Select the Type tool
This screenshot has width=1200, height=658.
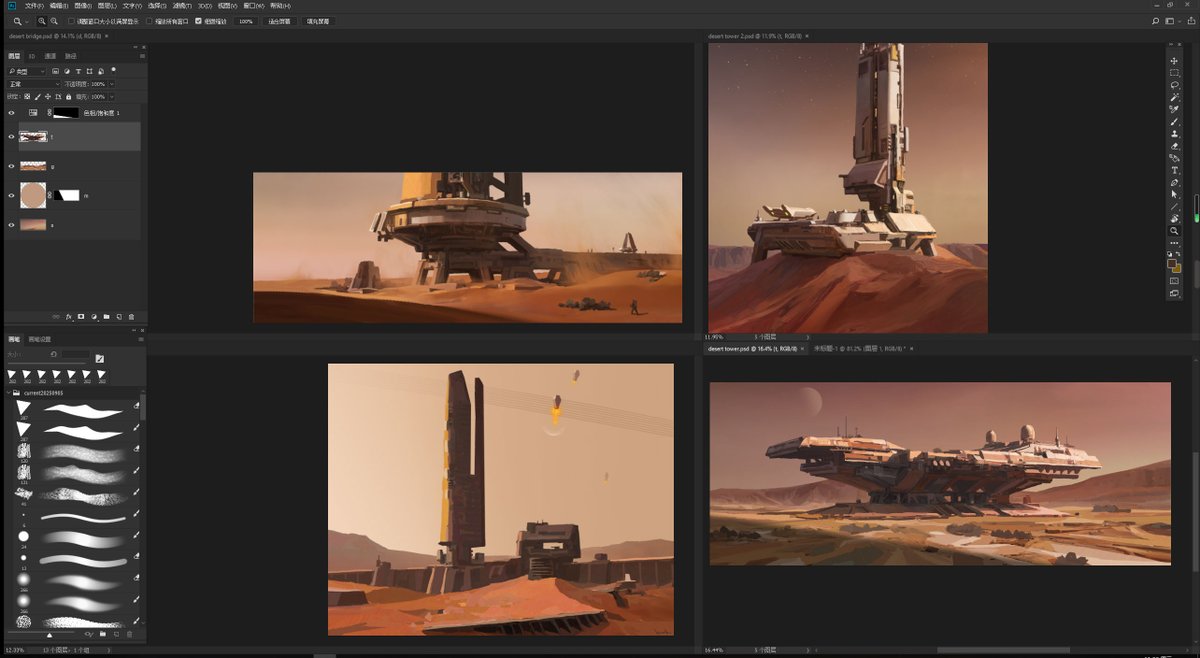(1174, 170)
